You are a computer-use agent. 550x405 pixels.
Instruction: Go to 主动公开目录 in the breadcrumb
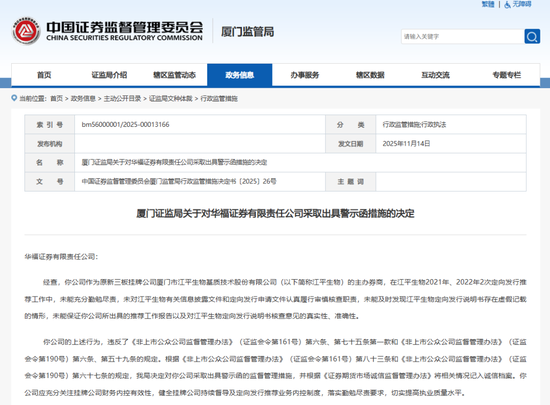pos(122,99)
